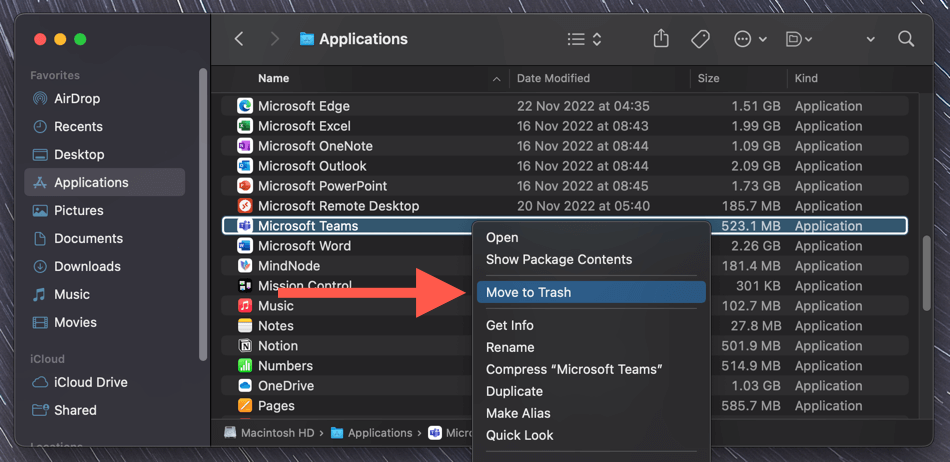Choose Compress “Microsoft Teams”
This screenshot has height=462, width=950.
click(574, 369)
